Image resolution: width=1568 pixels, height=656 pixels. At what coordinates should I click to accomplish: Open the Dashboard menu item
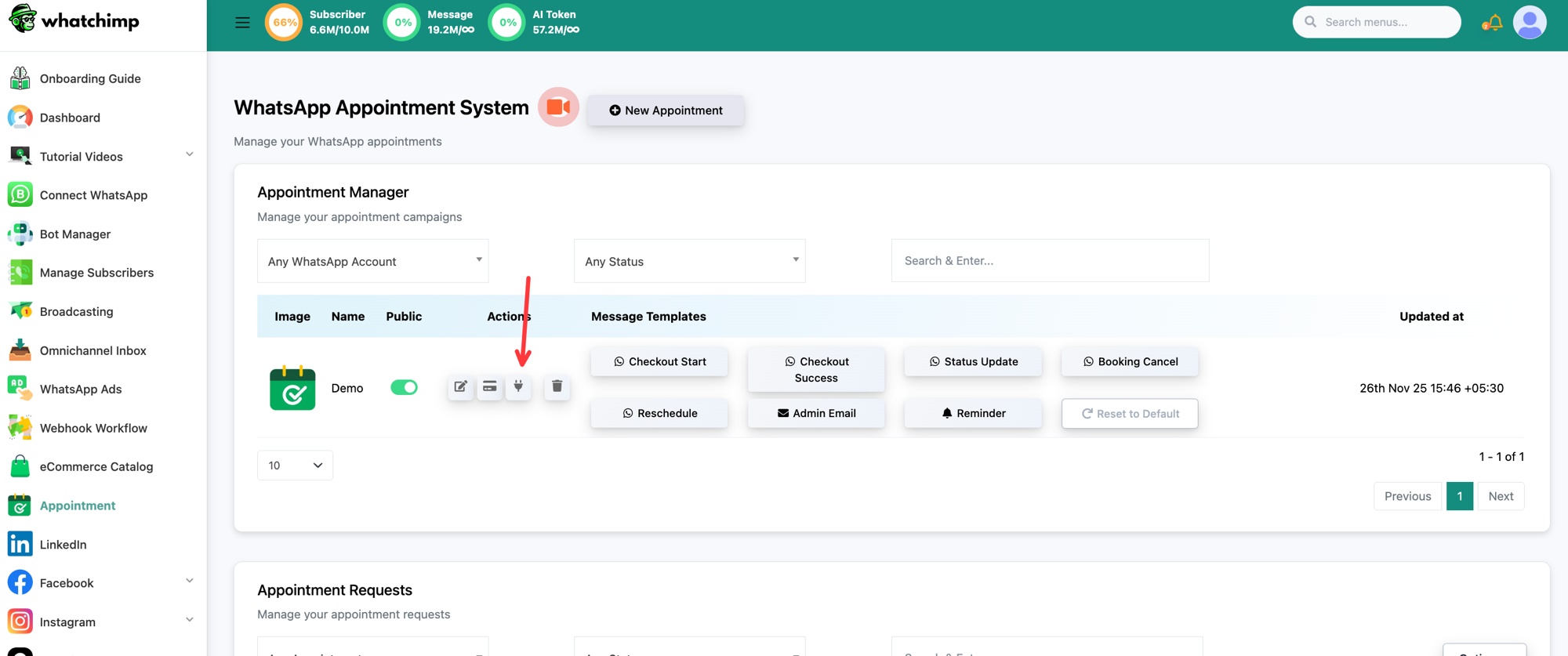tap(70, 118)
